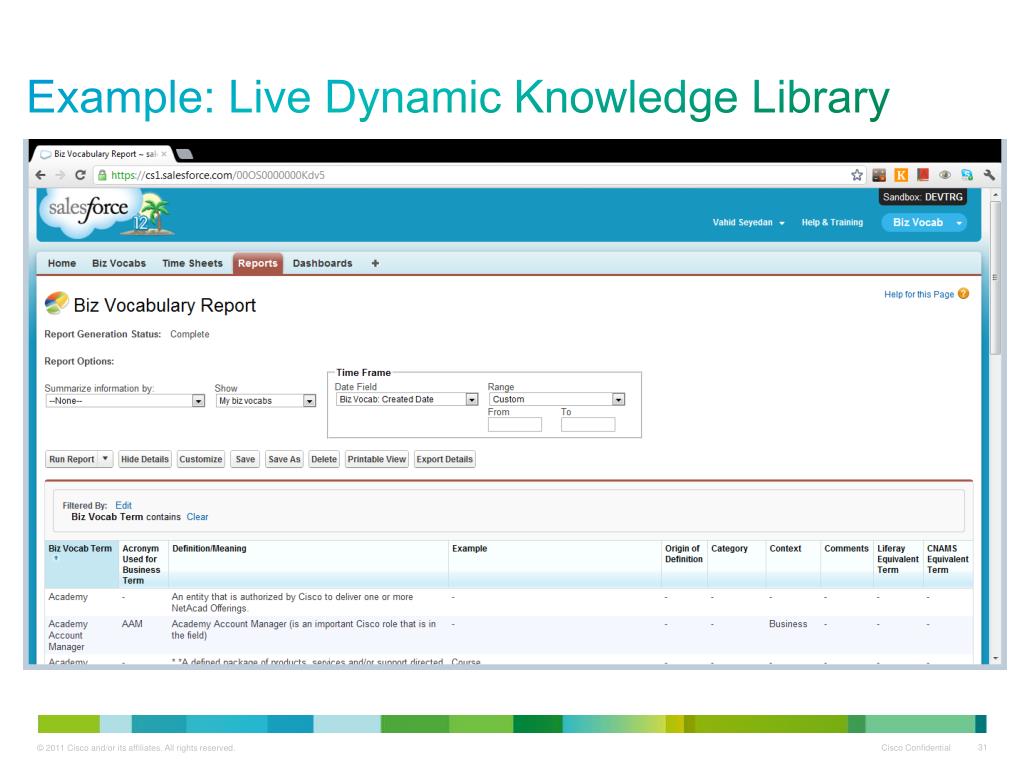Screen dimensions: 1024x768
Task: Click the From date field
Action: [515, 424]
